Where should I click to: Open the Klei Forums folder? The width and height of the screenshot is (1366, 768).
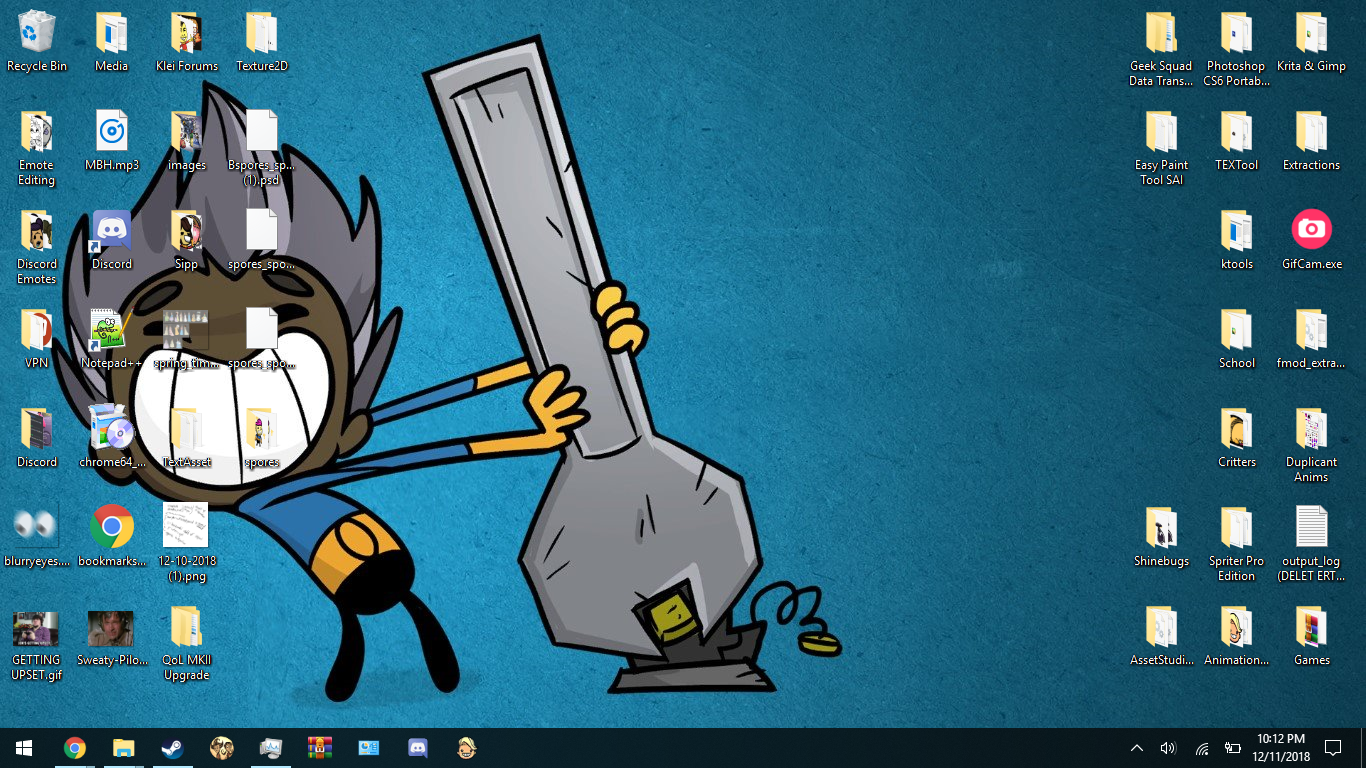click(x=187, y=42)
